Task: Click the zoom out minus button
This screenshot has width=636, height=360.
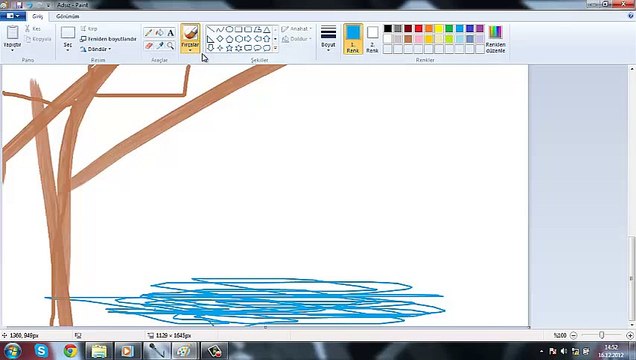Action: pyautogui.click(x=573, y=335)
